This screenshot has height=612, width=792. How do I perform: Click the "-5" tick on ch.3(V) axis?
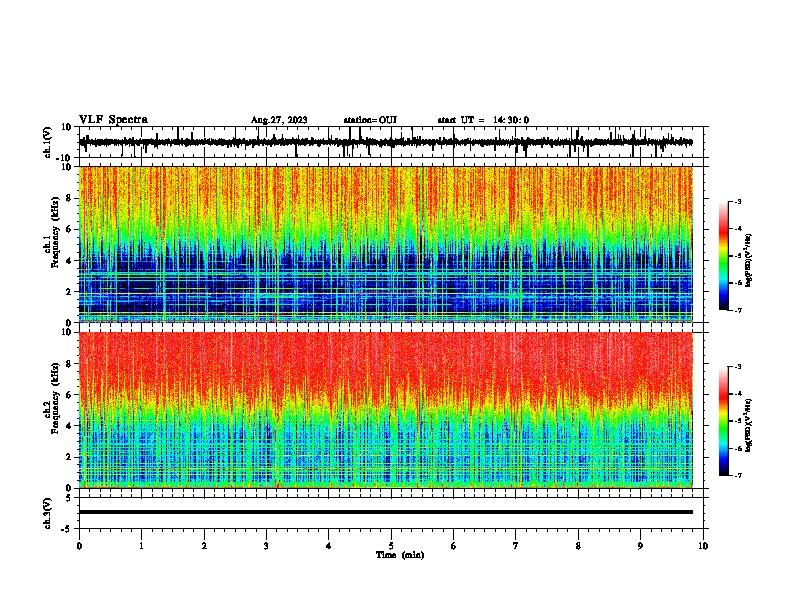pos(67,529)
